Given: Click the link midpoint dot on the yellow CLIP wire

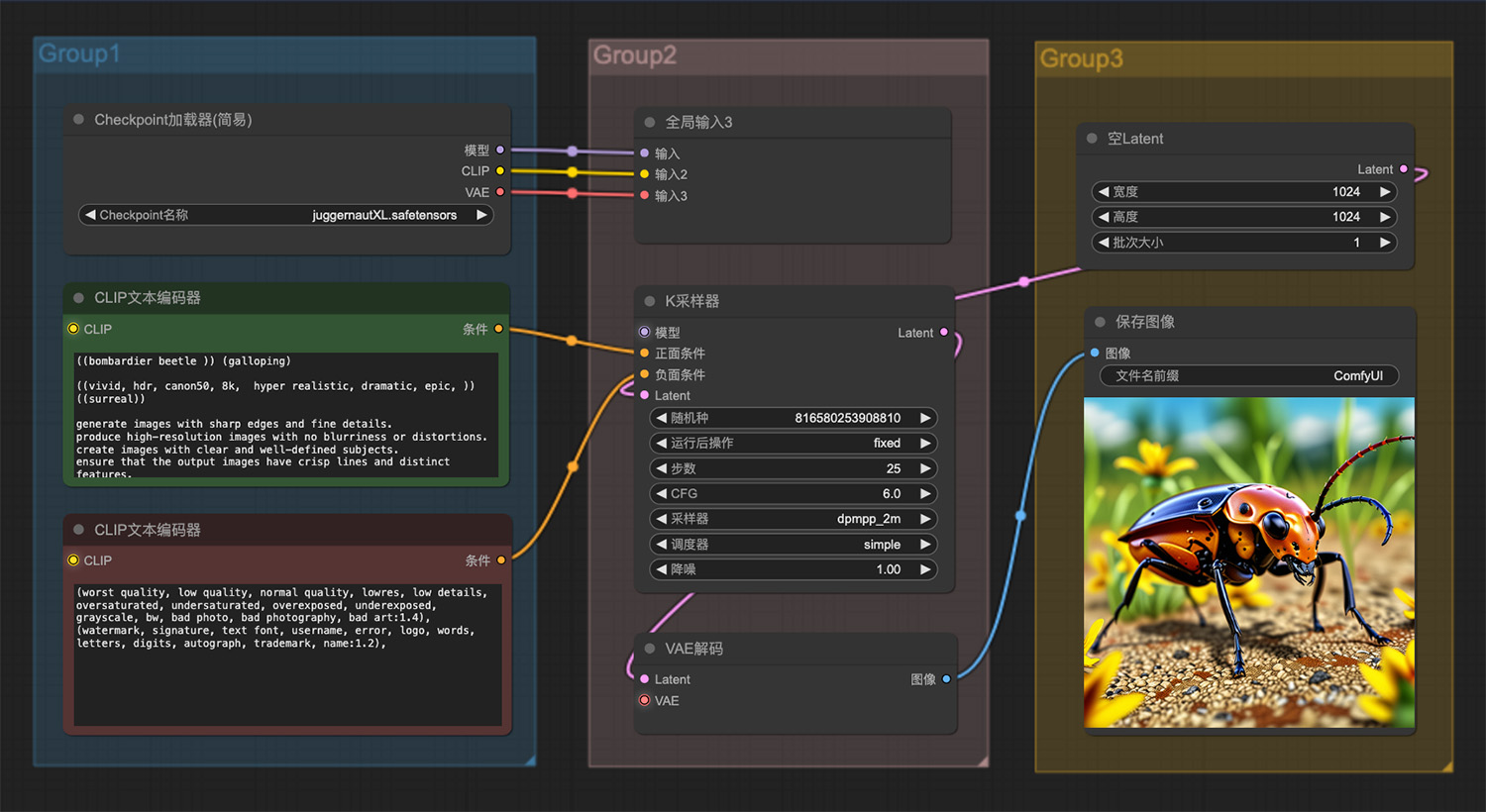Looking at the screenshot, I should click(x=573, y=172).
